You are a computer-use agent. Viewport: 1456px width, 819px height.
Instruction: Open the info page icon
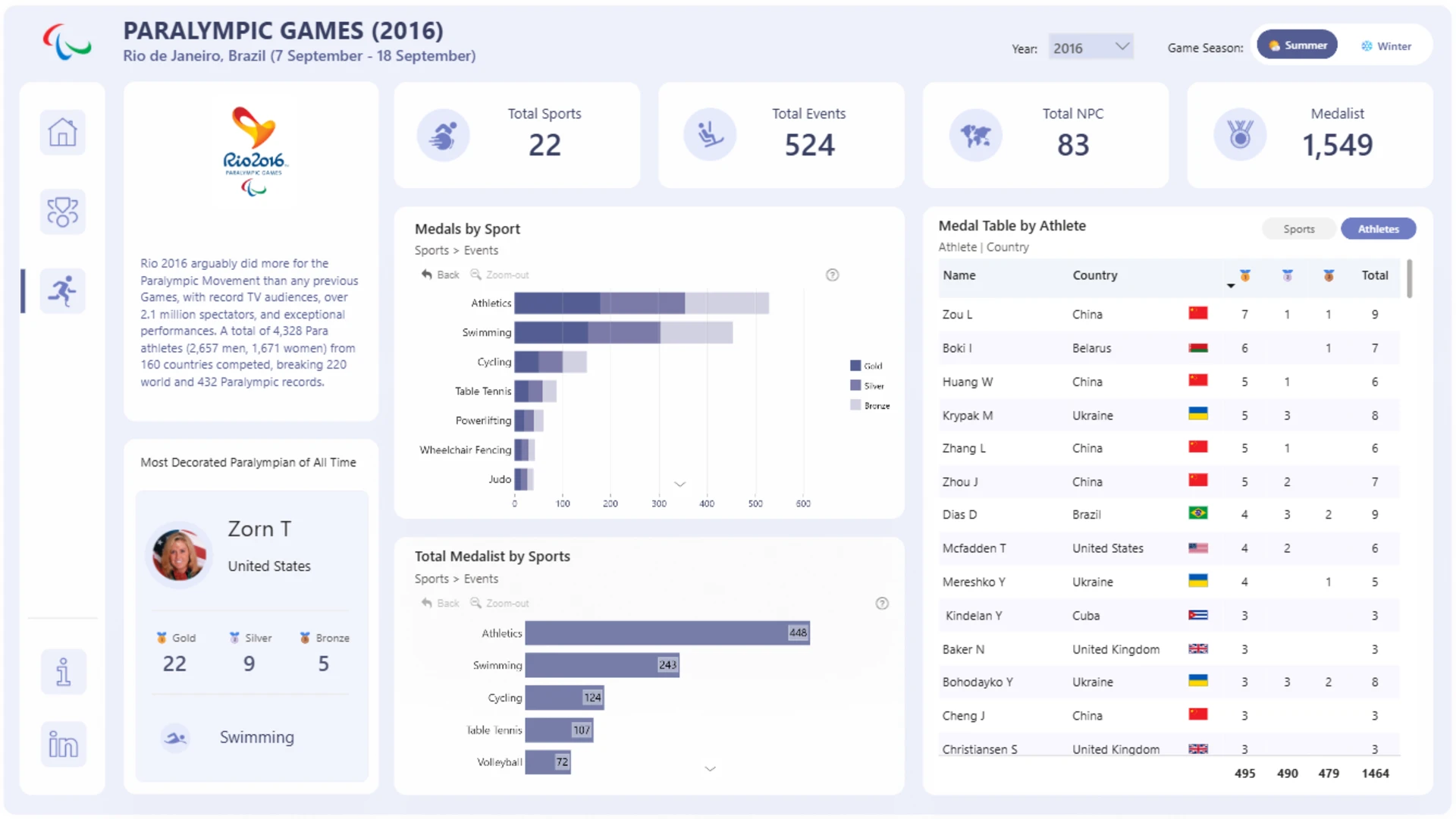pos(64,672)
